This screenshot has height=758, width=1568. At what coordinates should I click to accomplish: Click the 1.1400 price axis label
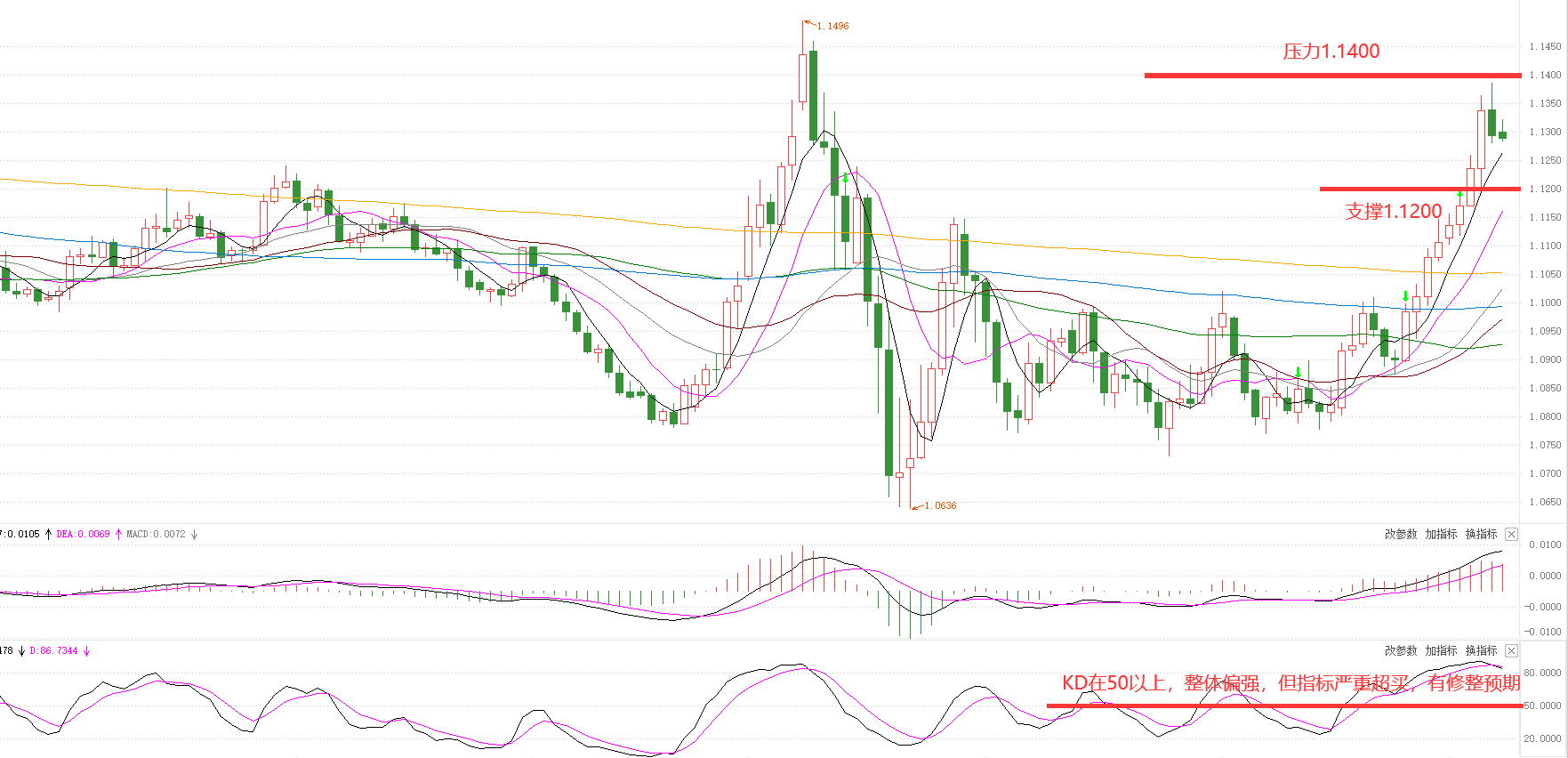[x=1545, y=75]
